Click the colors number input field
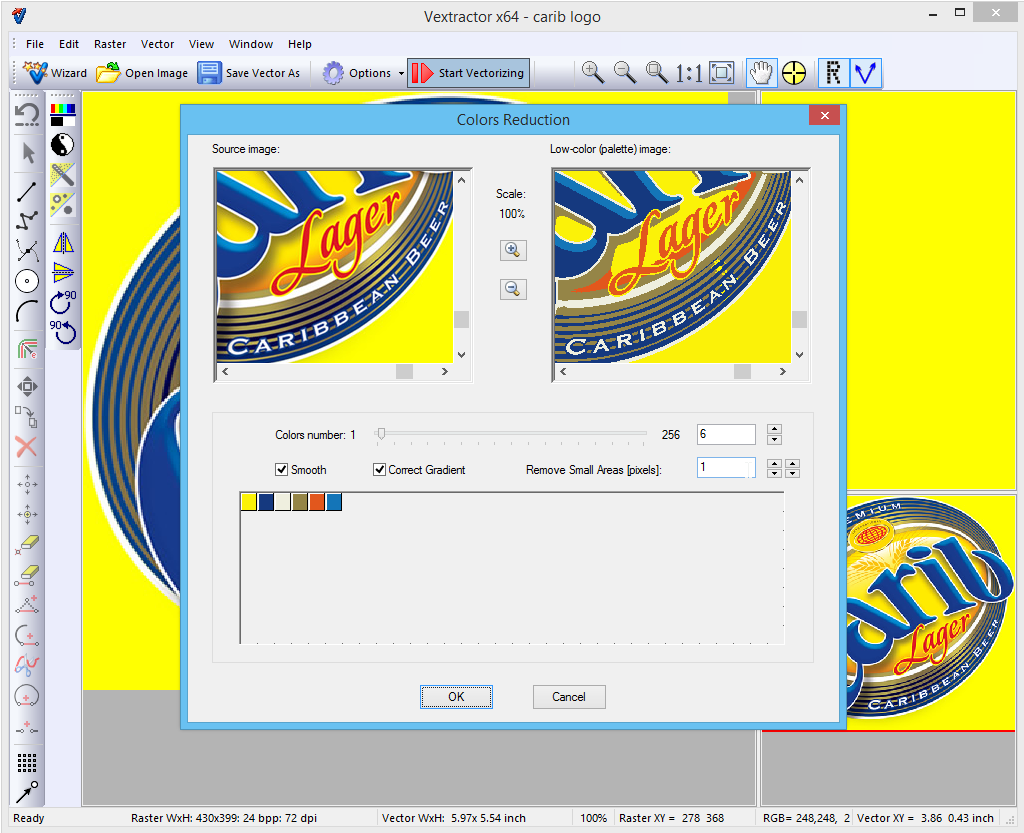Screen dimensions: 1024x833 tap(726, 434)
